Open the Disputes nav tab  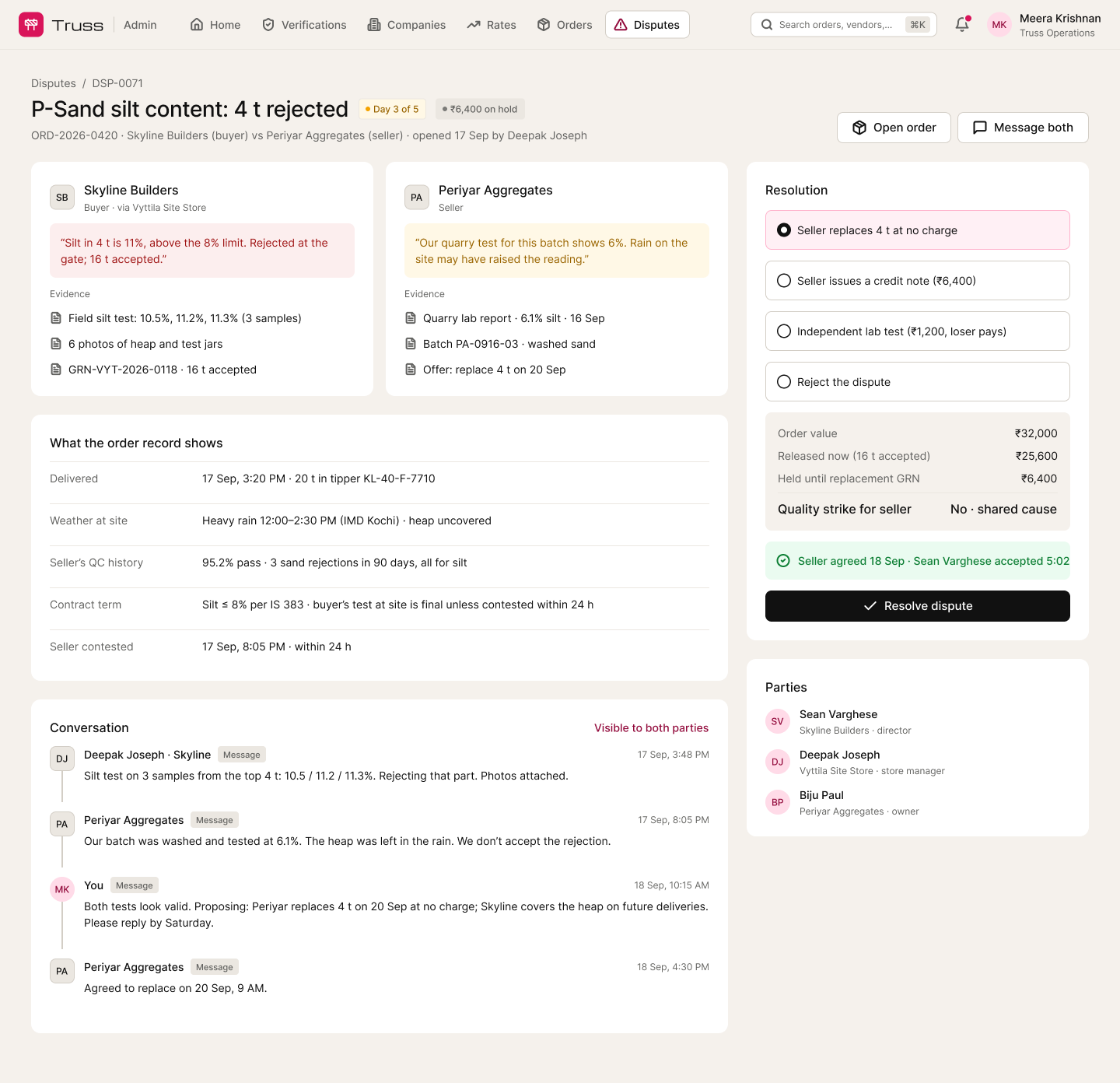647,25
